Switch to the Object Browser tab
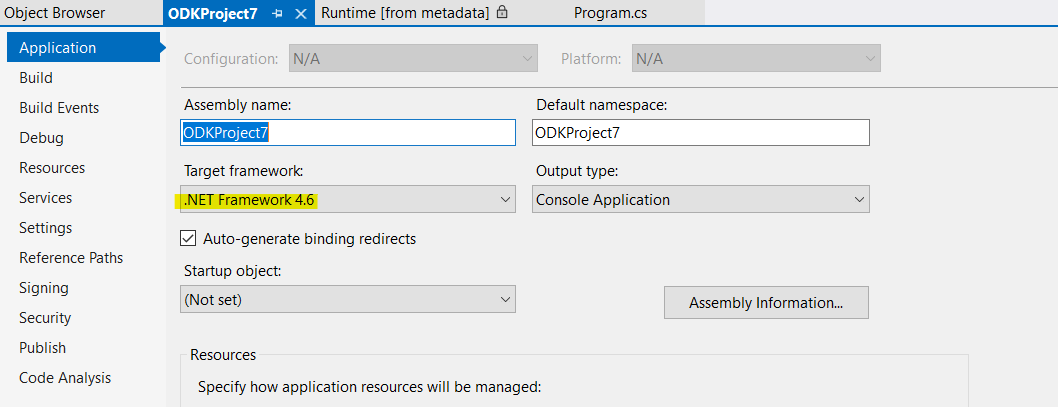1058x407 pixels. point(55,13)
